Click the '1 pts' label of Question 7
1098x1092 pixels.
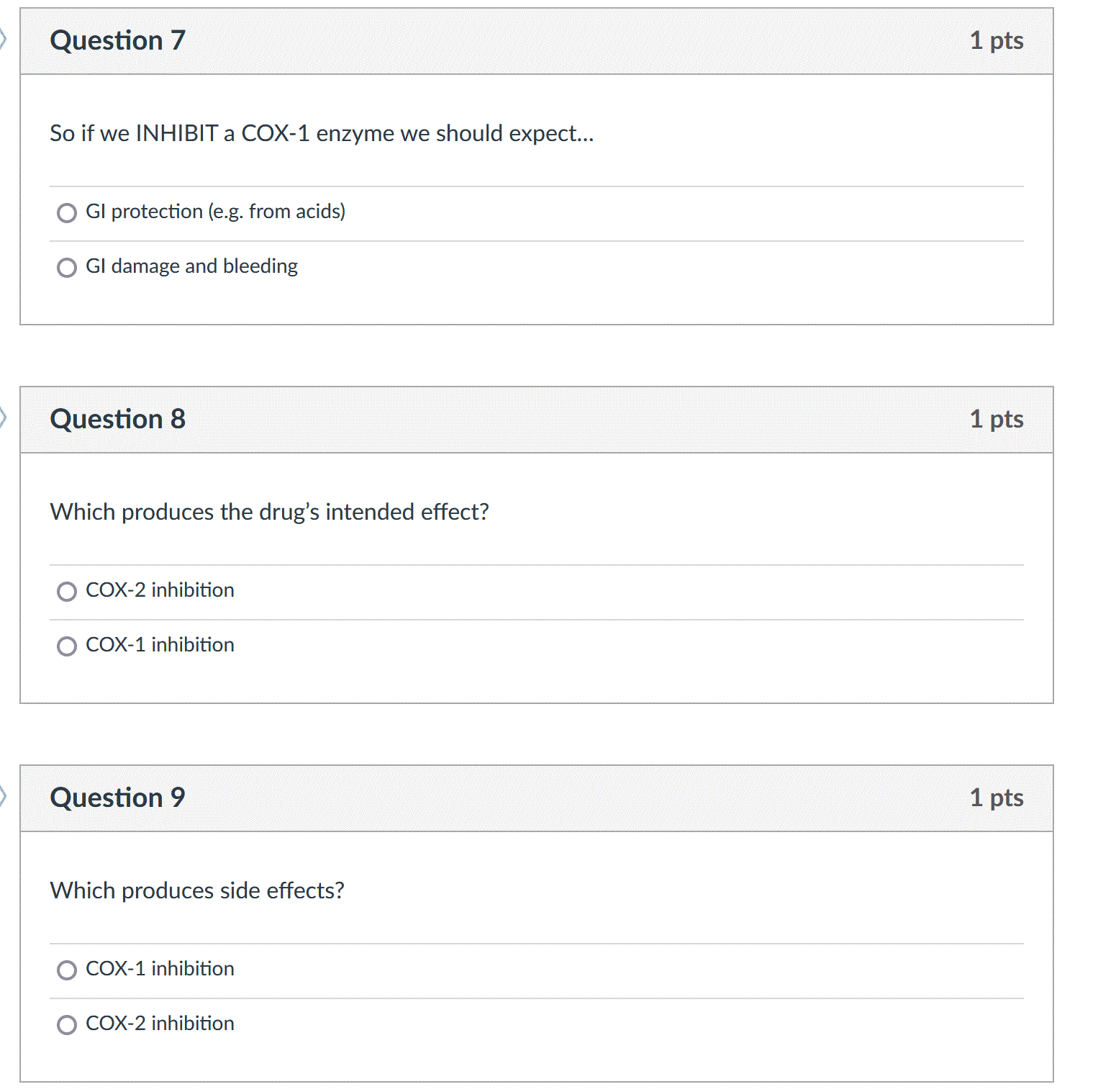click(997, 41)
